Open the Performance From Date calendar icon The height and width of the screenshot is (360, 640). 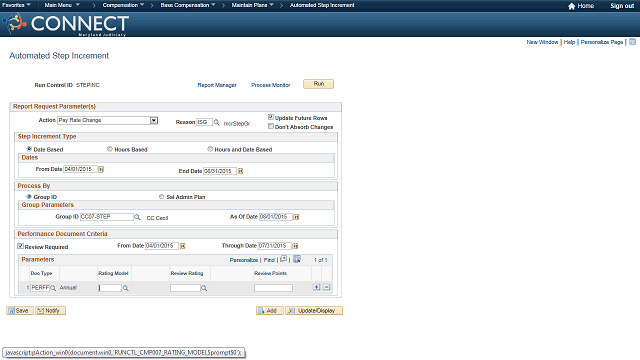(182, 246)
